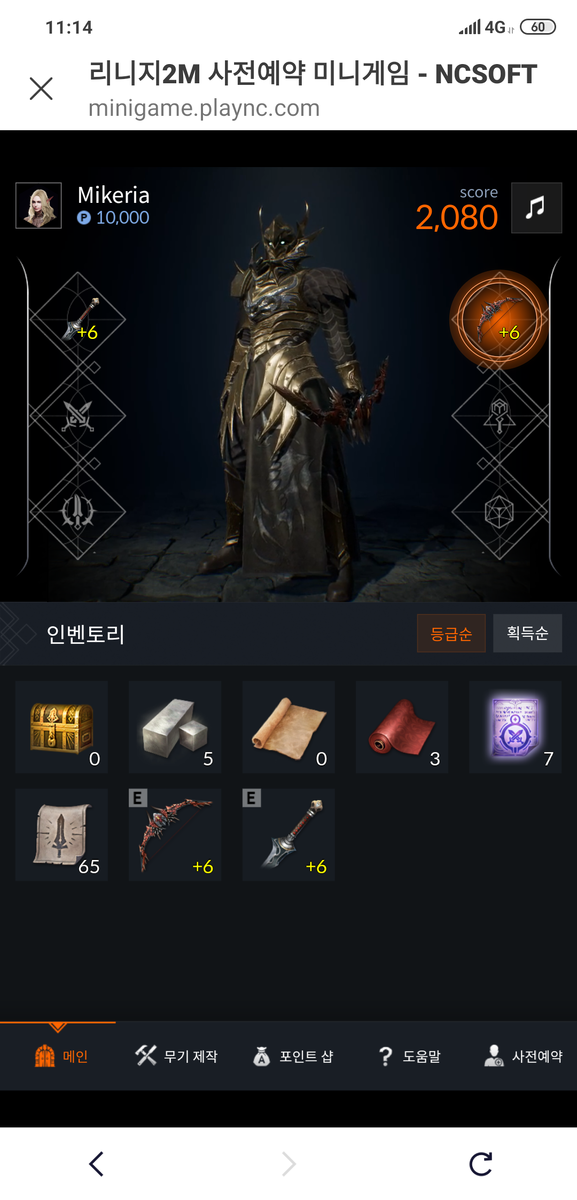
Task: Toggle the background music note button
Action: [x=536, y=208]
